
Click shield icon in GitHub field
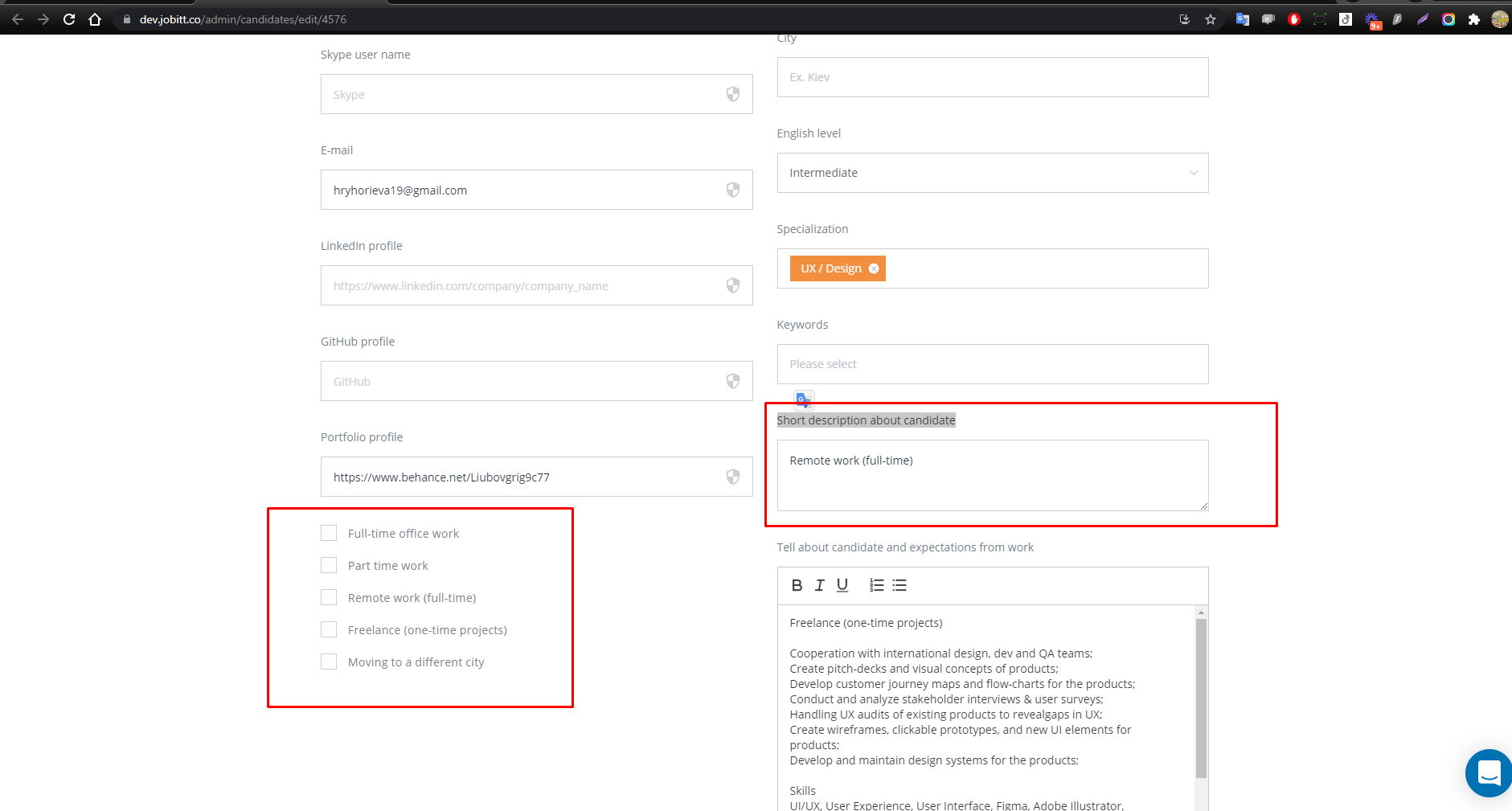[733, 381]
